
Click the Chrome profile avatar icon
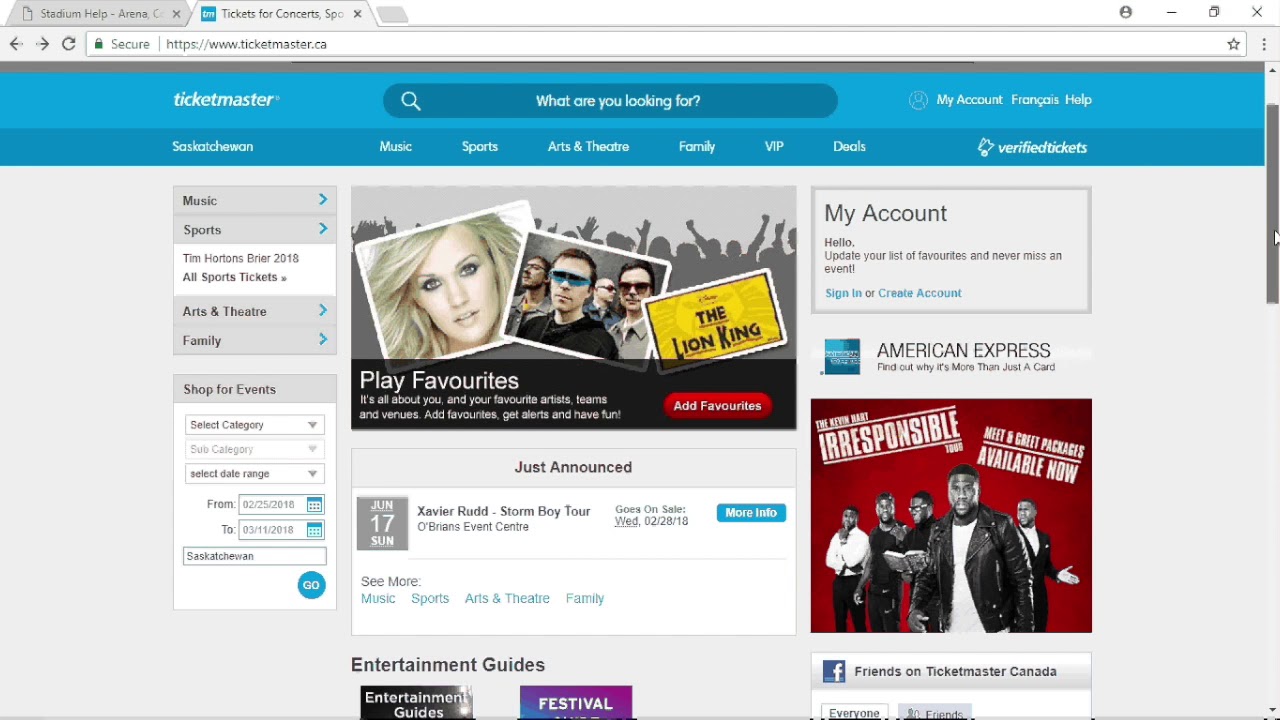pyautogui.click(x=1126, y=12)
